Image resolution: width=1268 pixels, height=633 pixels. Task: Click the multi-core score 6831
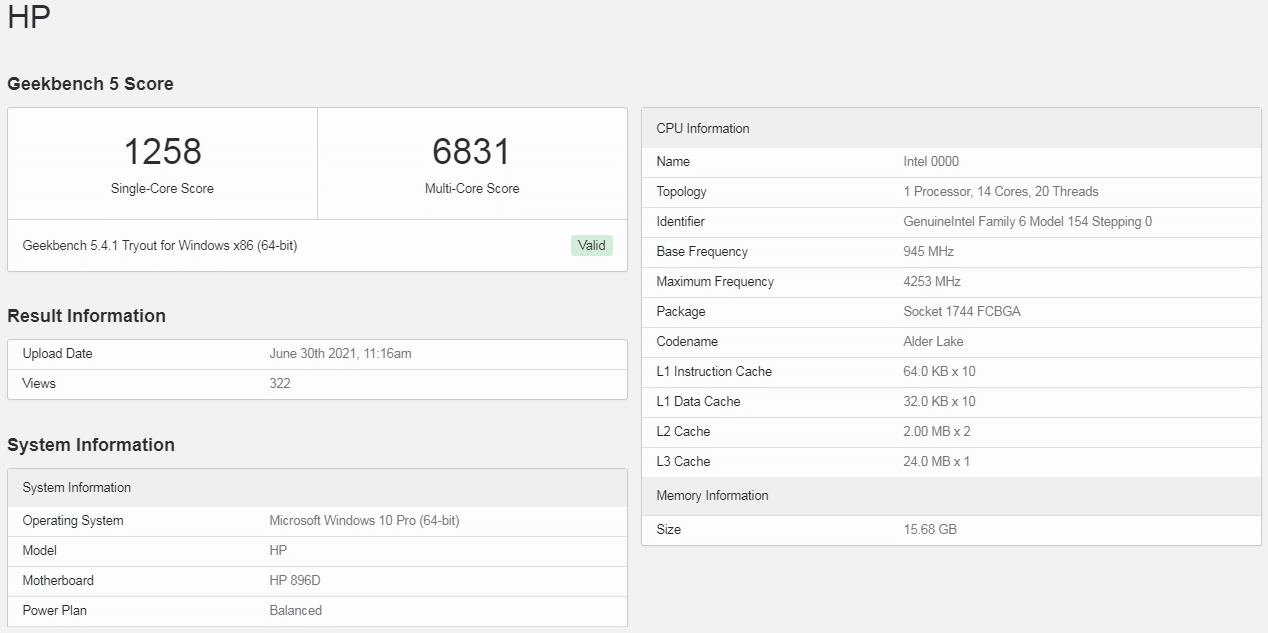tap(471, 152)
